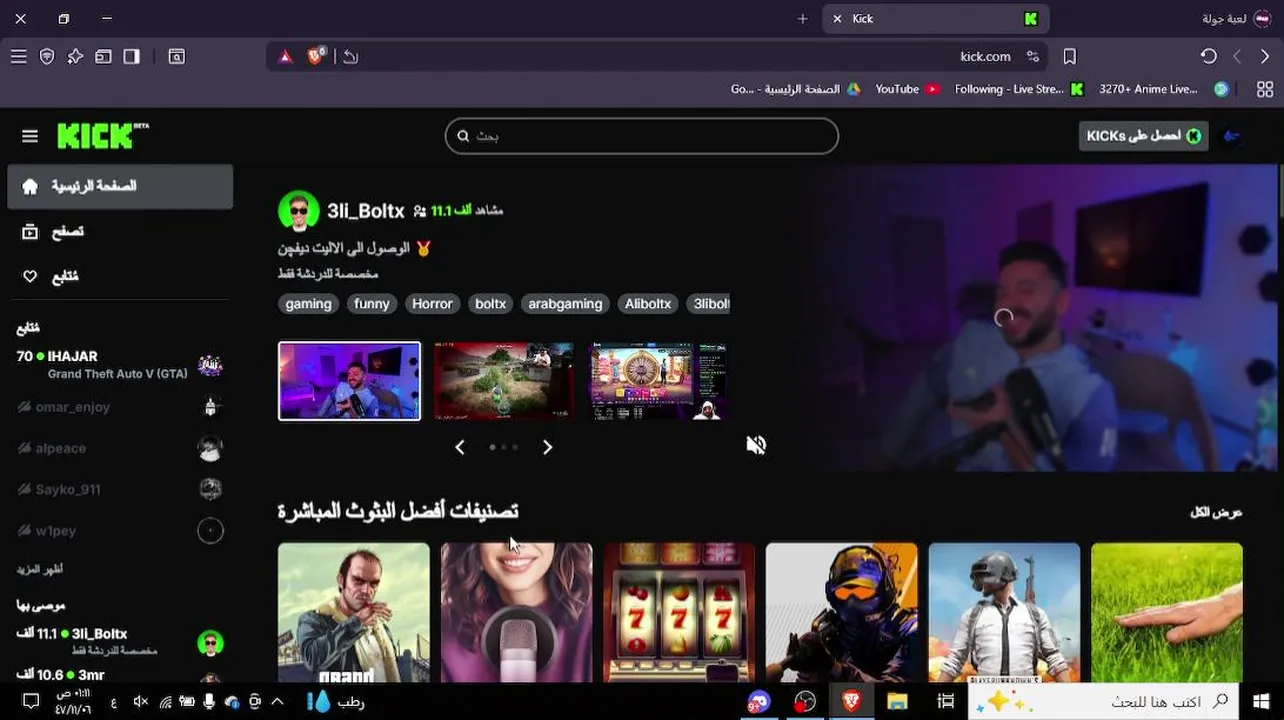Close the Kick tab
Screen dimensions: 1284x720
[x=837, y=19]
